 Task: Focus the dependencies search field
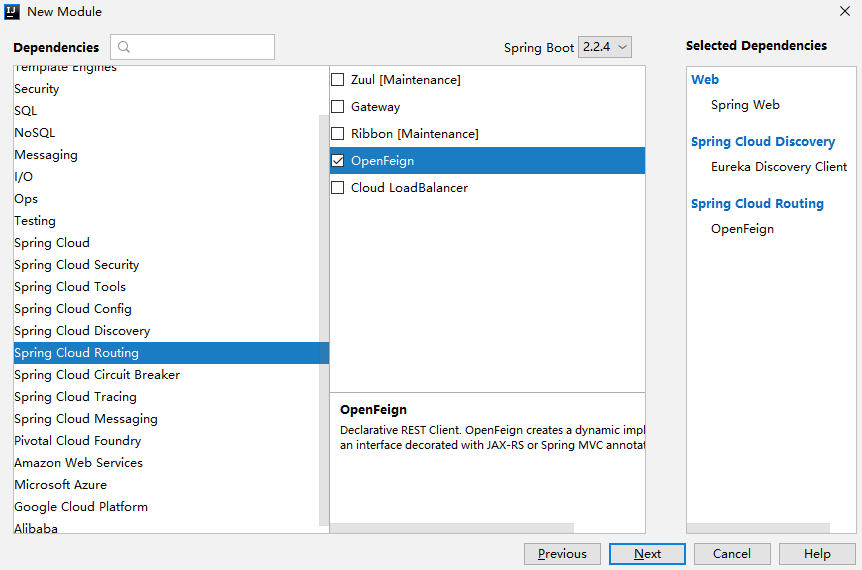[192, 47]
